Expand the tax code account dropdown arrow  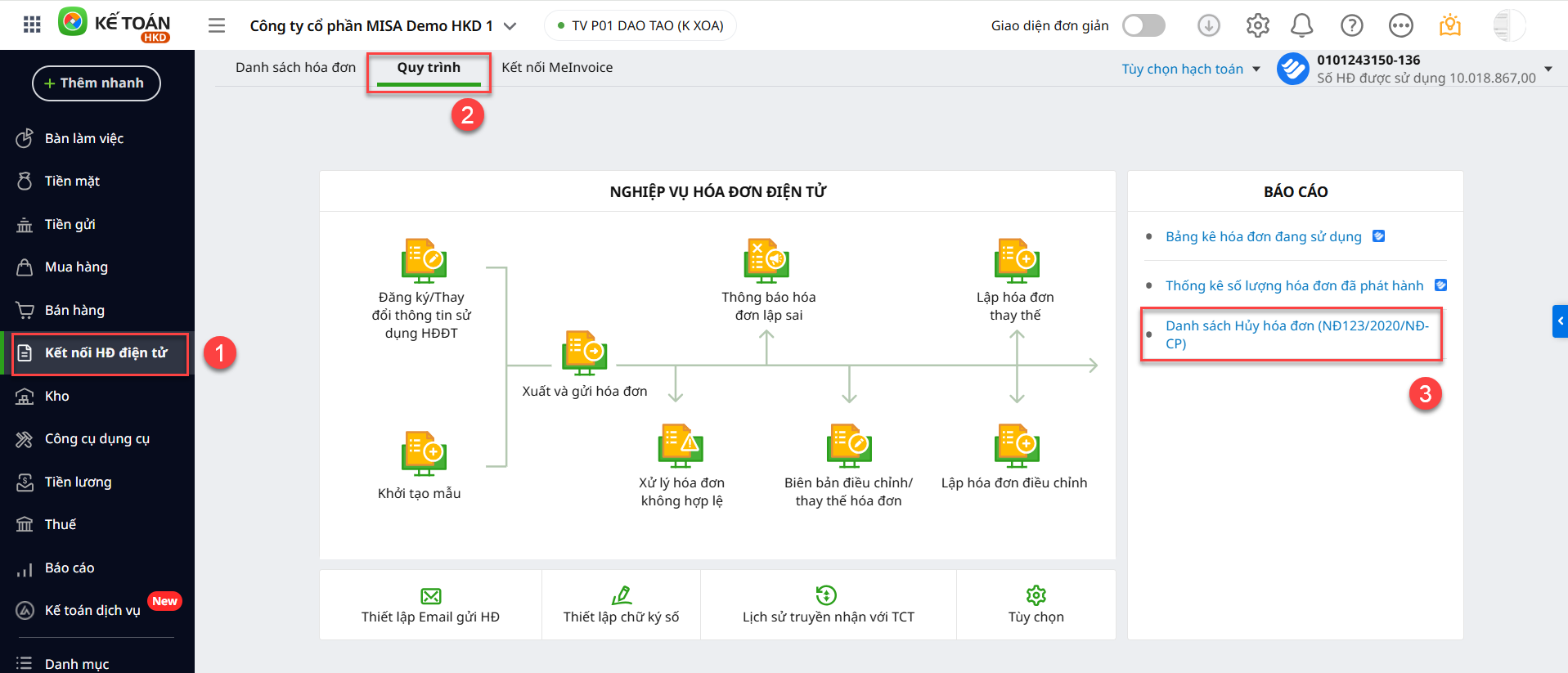pyautogui.click(x=1548, y=69)
